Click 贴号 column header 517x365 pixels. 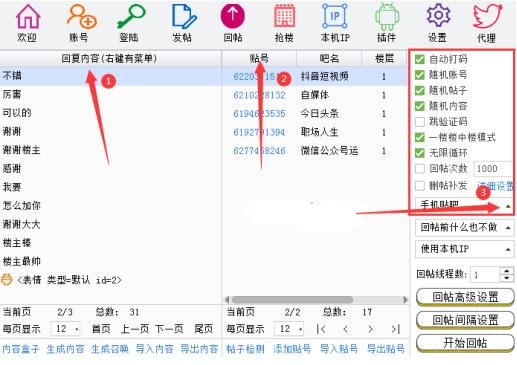[x=259, y=59]
